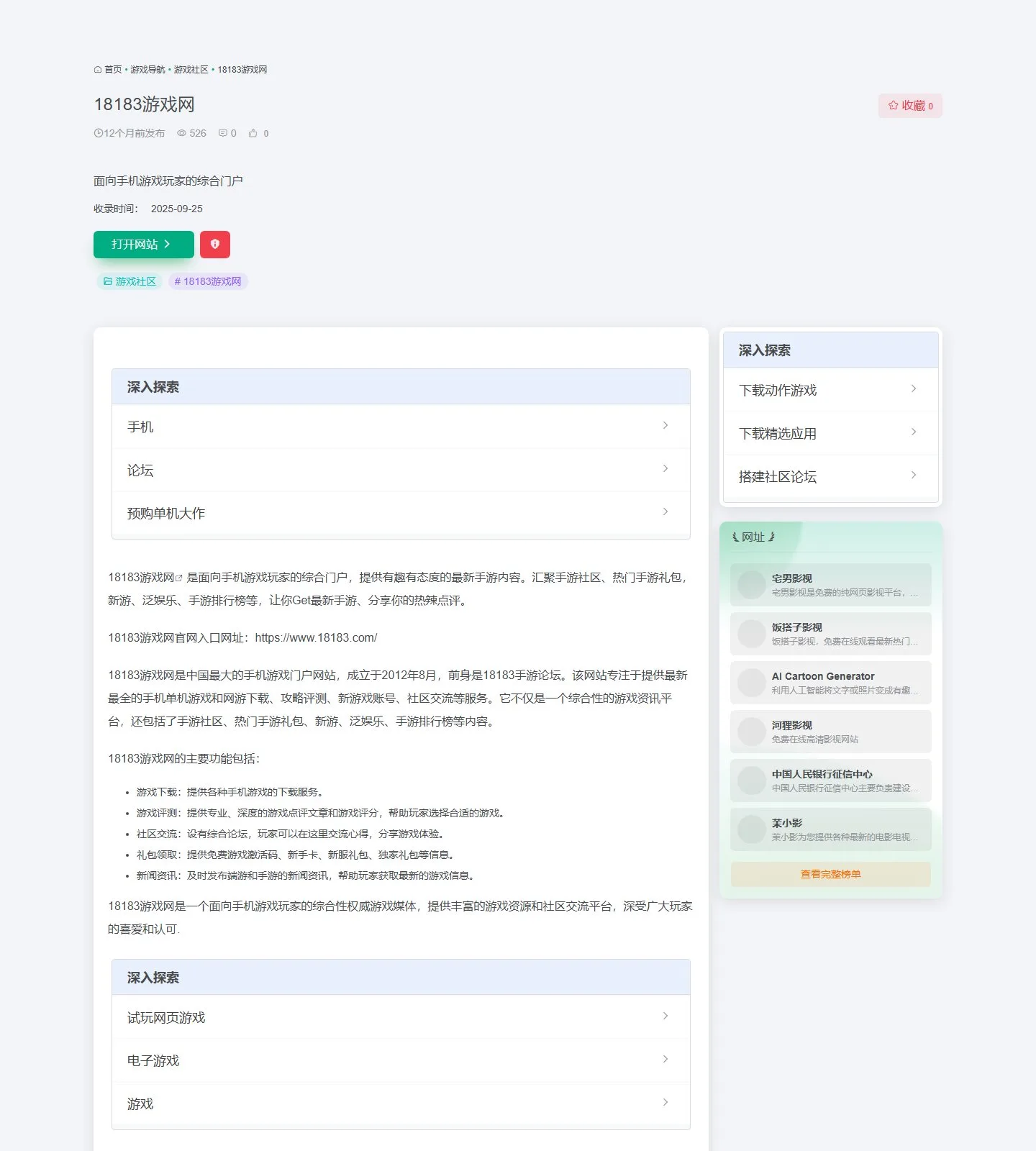Image resolution: width=1036 pixels, height=1151 pixels.
Task: Click the 网址 widget header
Action: pyautogui.click(x=753, y=537)
